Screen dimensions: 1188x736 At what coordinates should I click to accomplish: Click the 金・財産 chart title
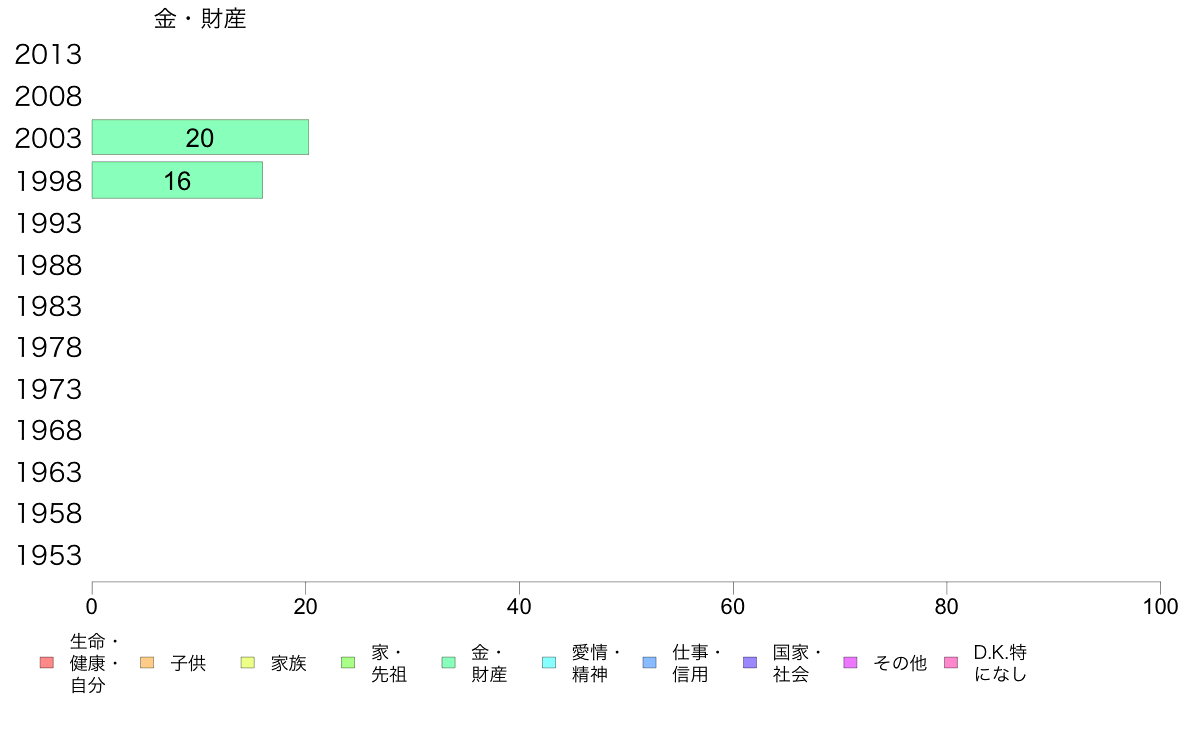click(200, 19)
